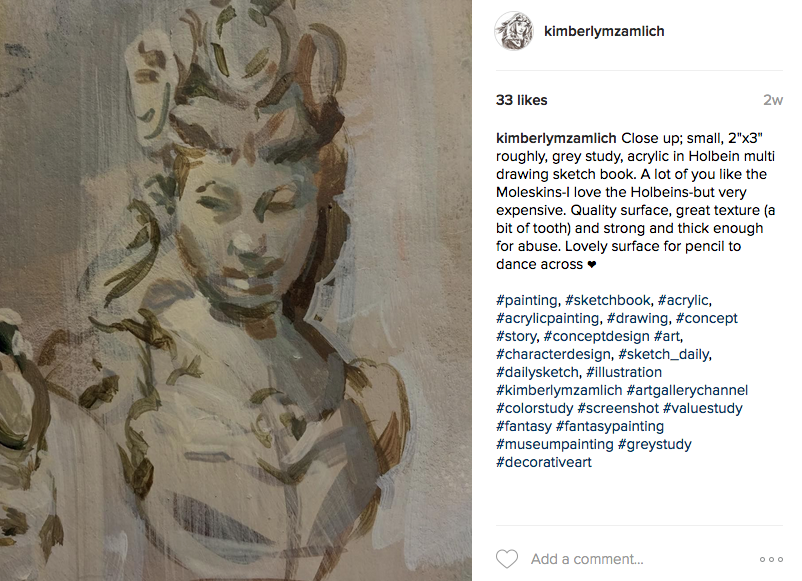Open kimberlymzamlich profile avatar picture

pyautogui.click(x=514, y=31)
